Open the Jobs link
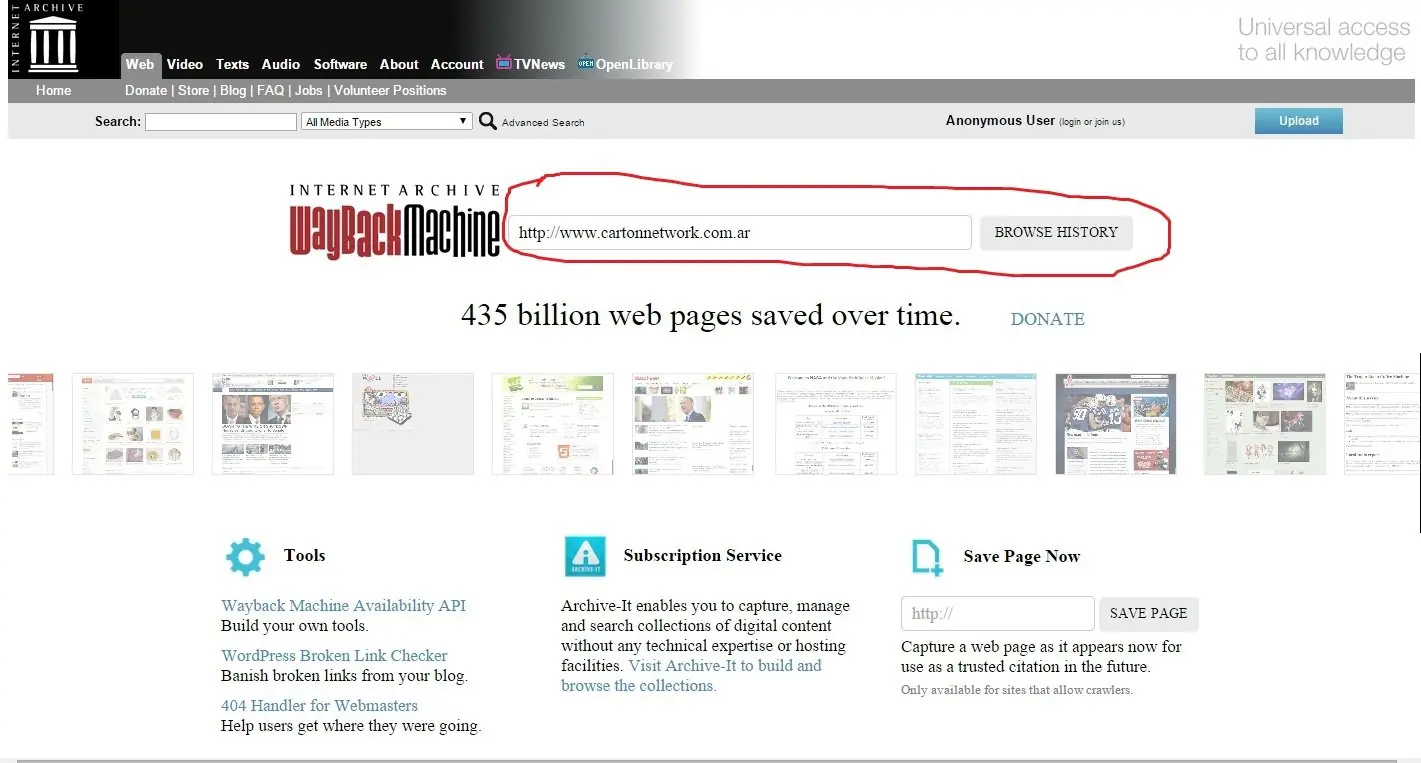This screenshot has height=763, width=1421. [x=309, y=90]
